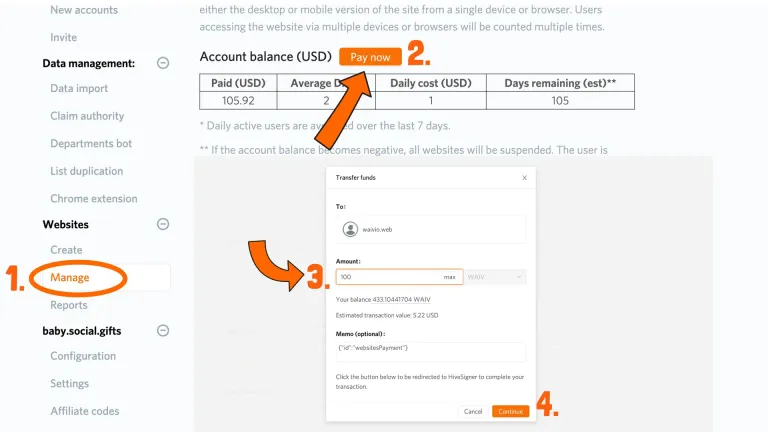Screen dimensions: 768x432
Task: Collapse the baby.social.gifts section
Action: tap(163, 331)
